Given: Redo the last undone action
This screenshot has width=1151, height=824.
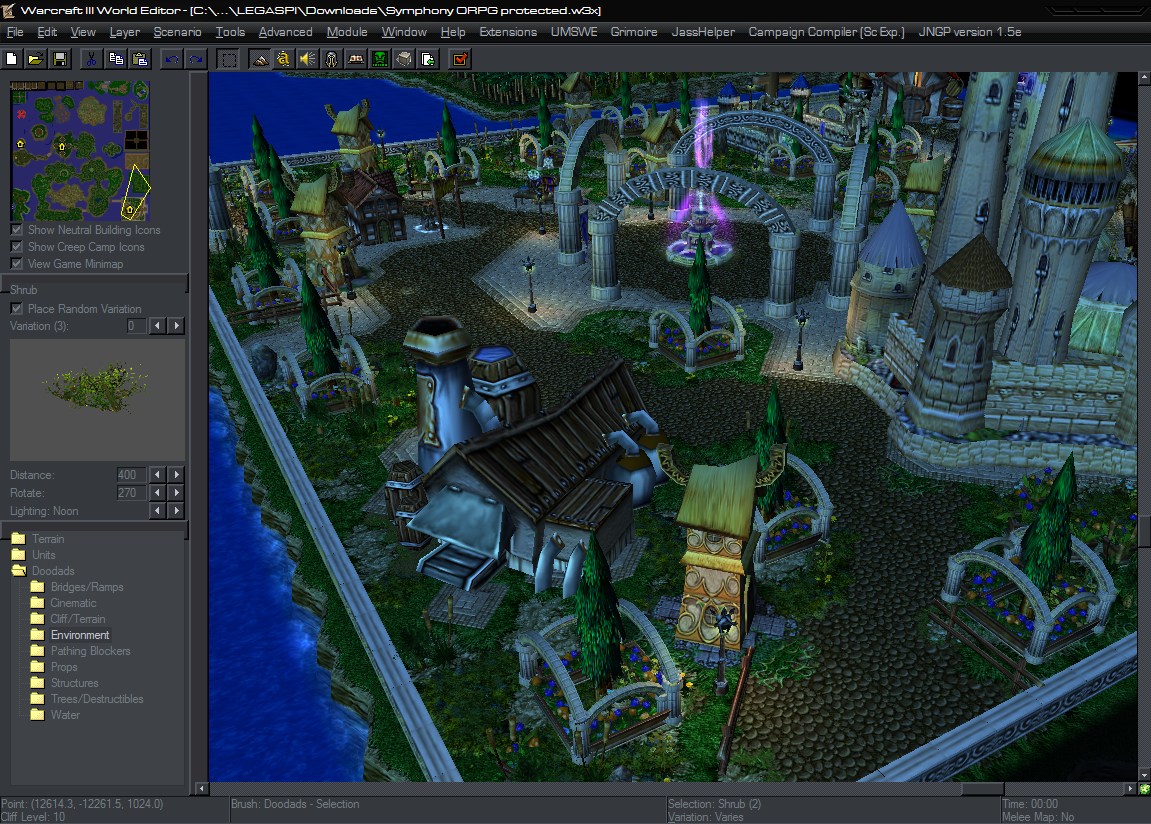Looking at the screenshot, I should click(x=196, y=59).
